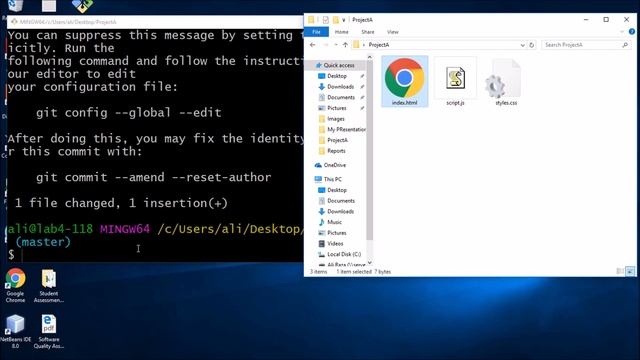
Task: Open Pictures under Quick access
Action: (336, 108)
